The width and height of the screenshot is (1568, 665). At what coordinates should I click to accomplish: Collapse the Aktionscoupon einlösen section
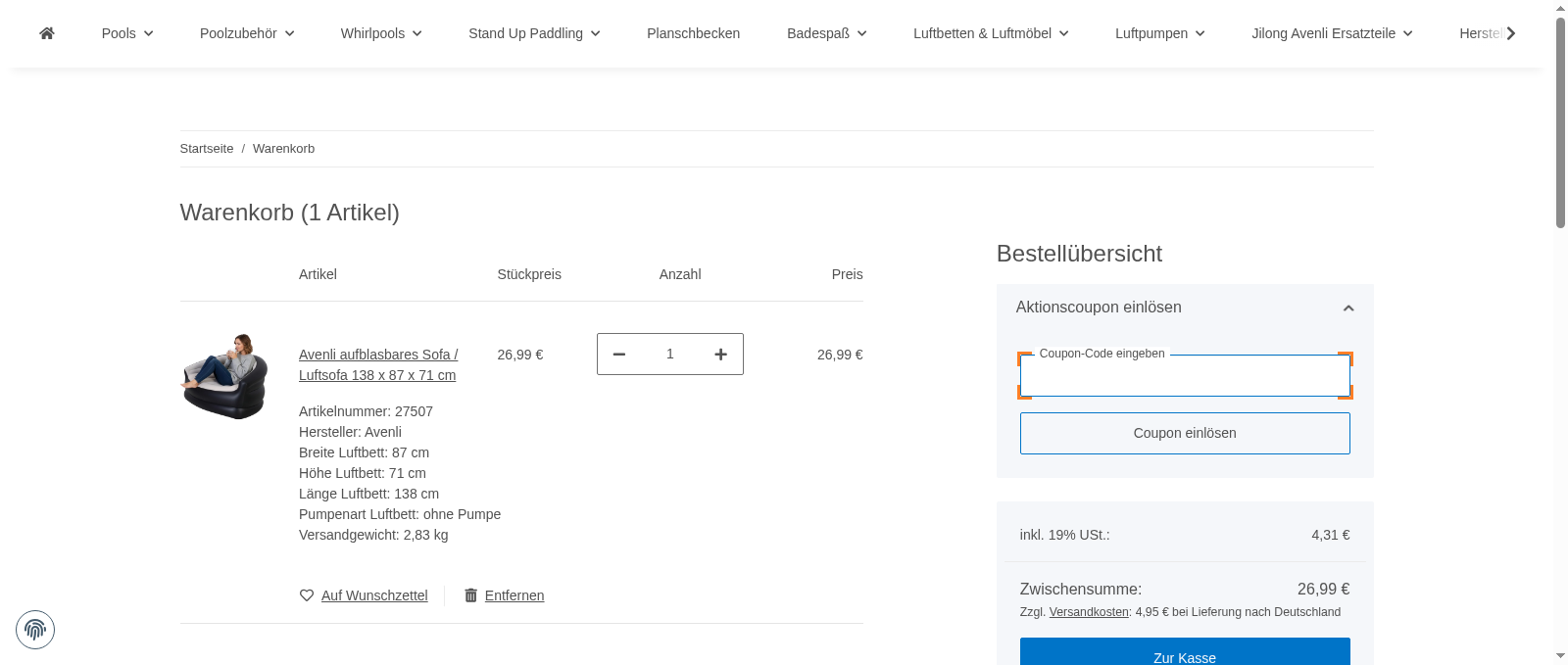point(1347,308)
